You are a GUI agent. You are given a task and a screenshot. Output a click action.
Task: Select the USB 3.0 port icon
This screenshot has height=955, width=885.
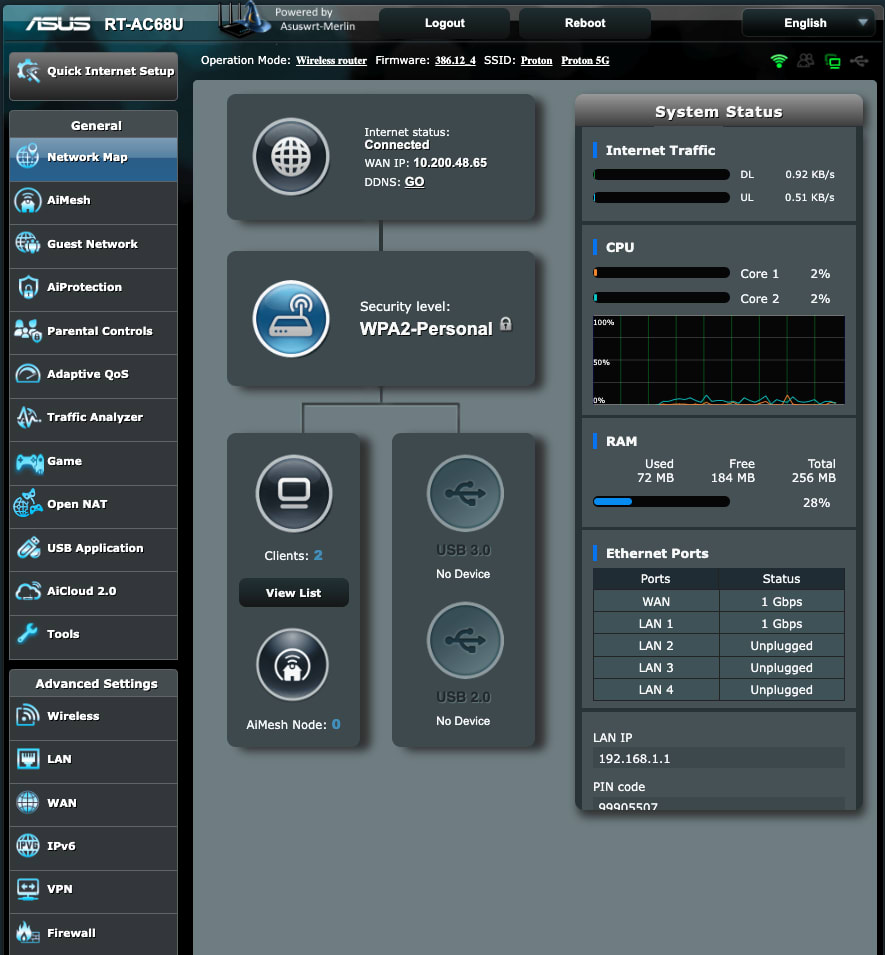[465, 493]
